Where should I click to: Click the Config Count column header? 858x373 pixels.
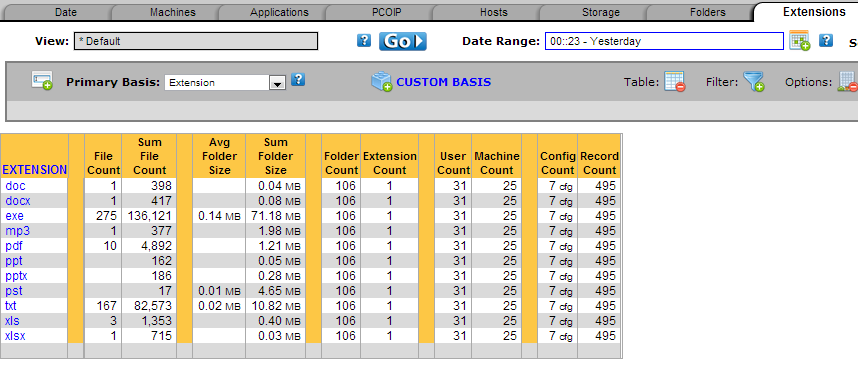[558, 163]
